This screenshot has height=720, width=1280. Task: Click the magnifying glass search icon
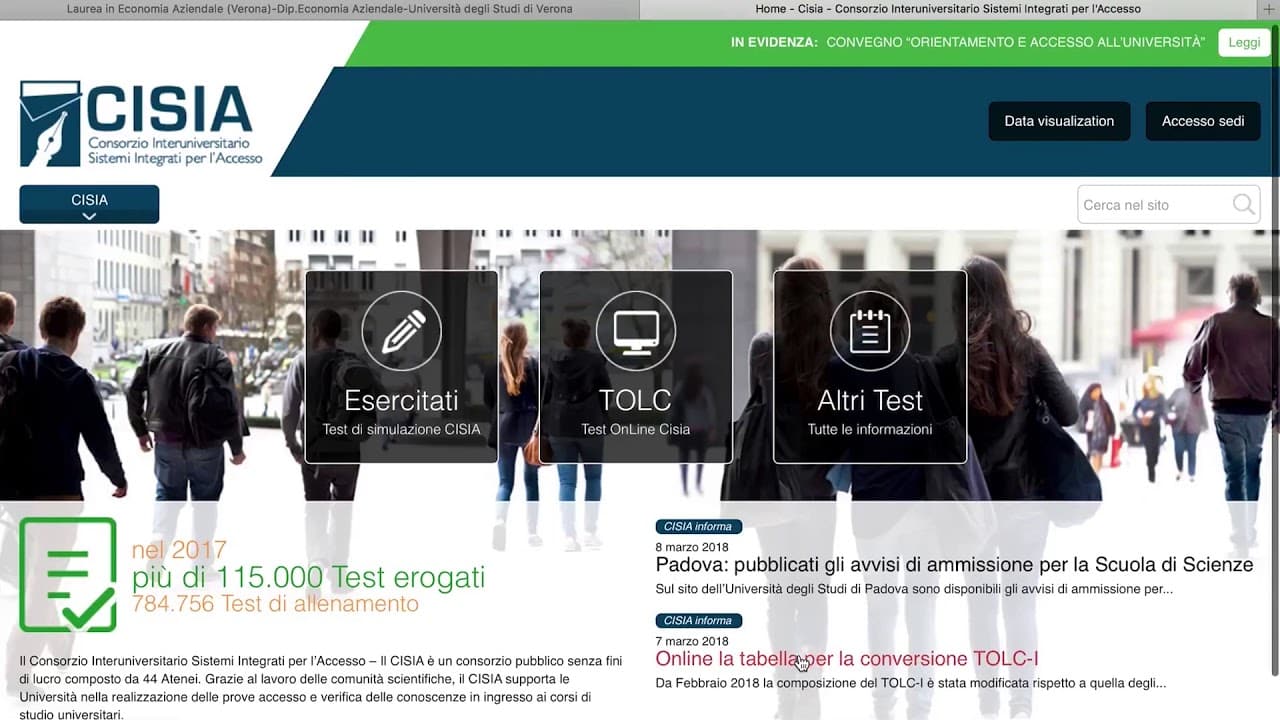point(1243,205)
